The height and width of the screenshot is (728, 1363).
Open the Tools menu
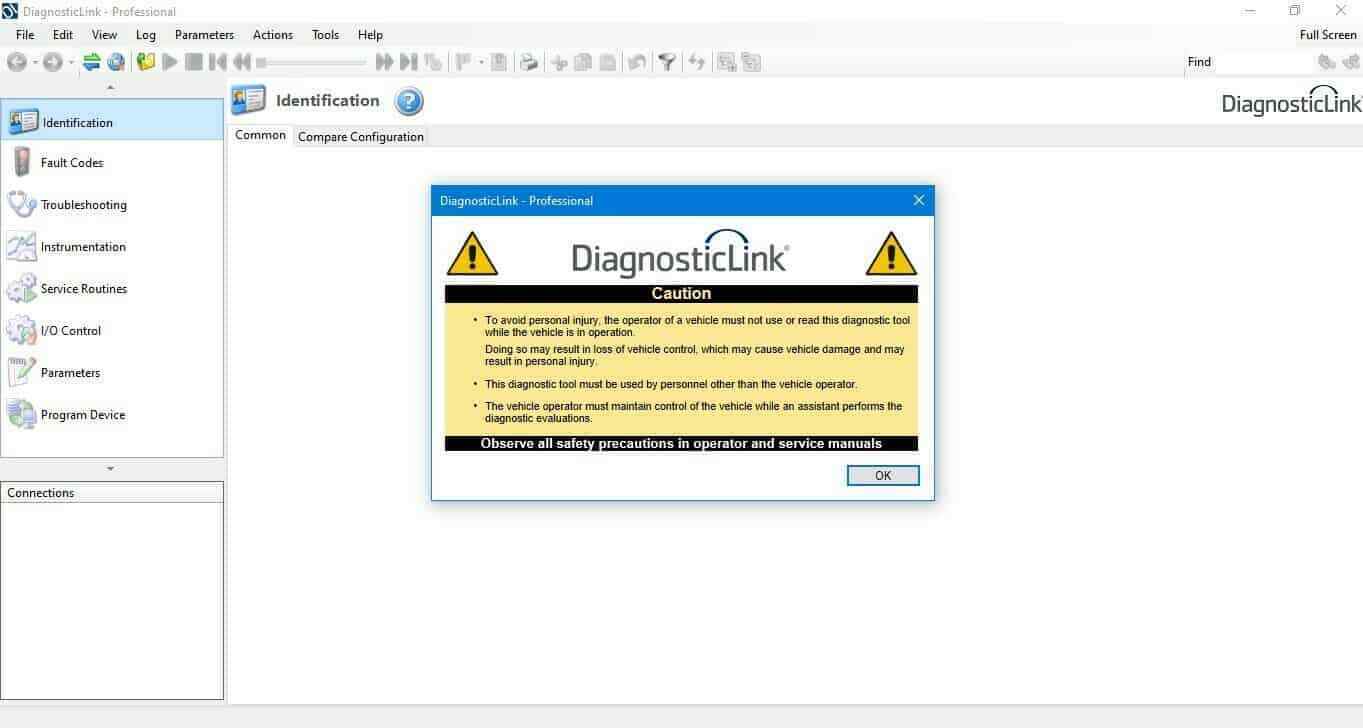(x=325, y=34)
